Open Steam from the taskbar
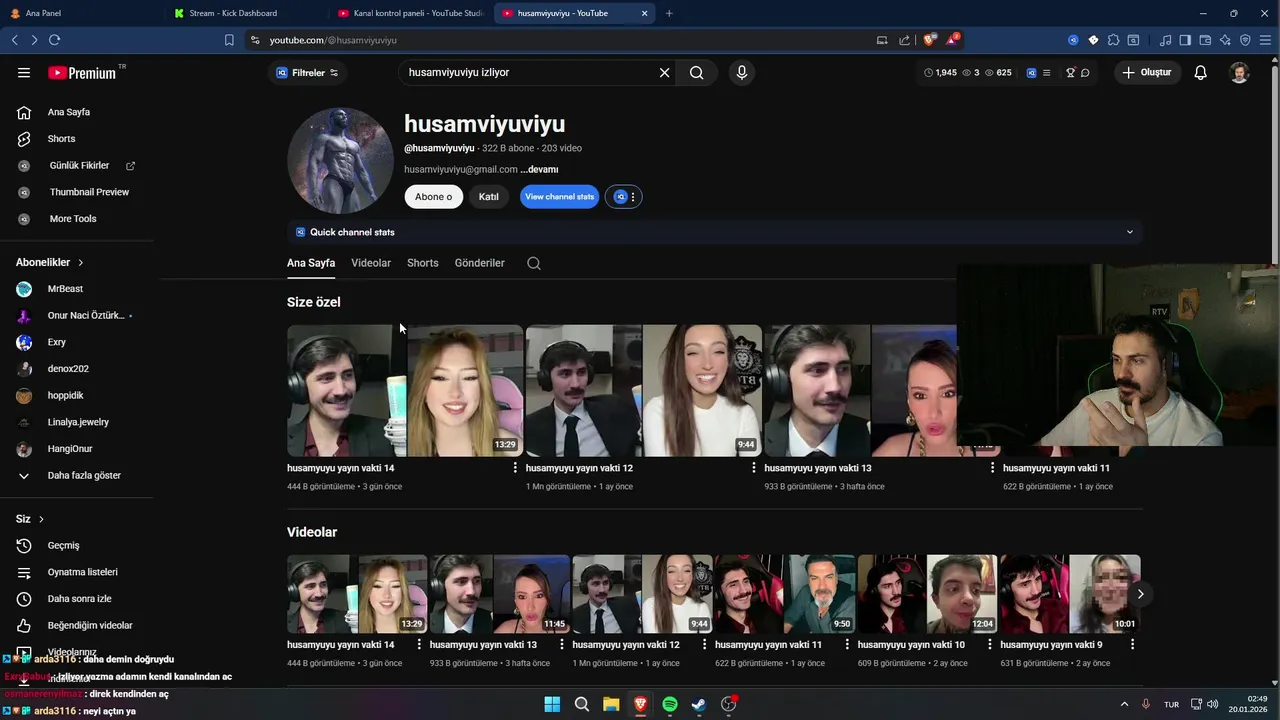Screen dimensions: 1280x720 (699, 704)
